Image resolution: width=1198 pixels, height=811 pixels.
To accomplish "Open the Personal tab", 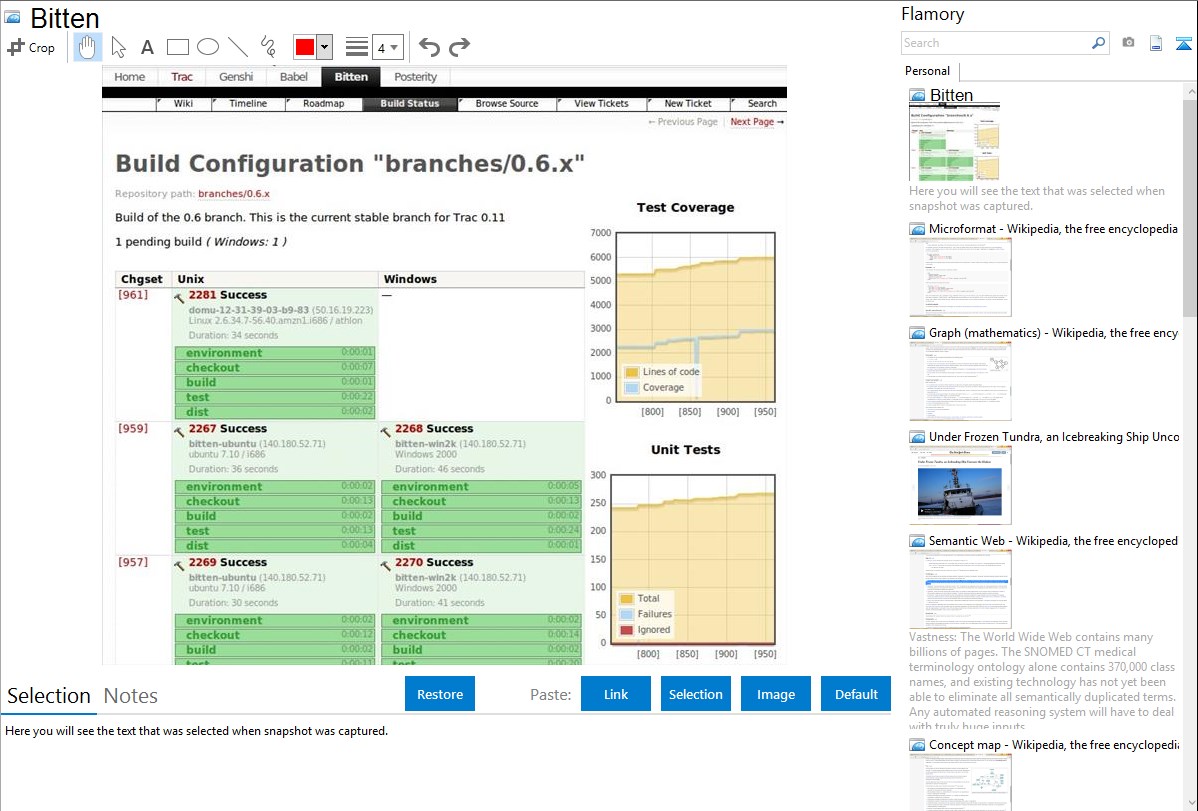I will click(x=927, y=71).
